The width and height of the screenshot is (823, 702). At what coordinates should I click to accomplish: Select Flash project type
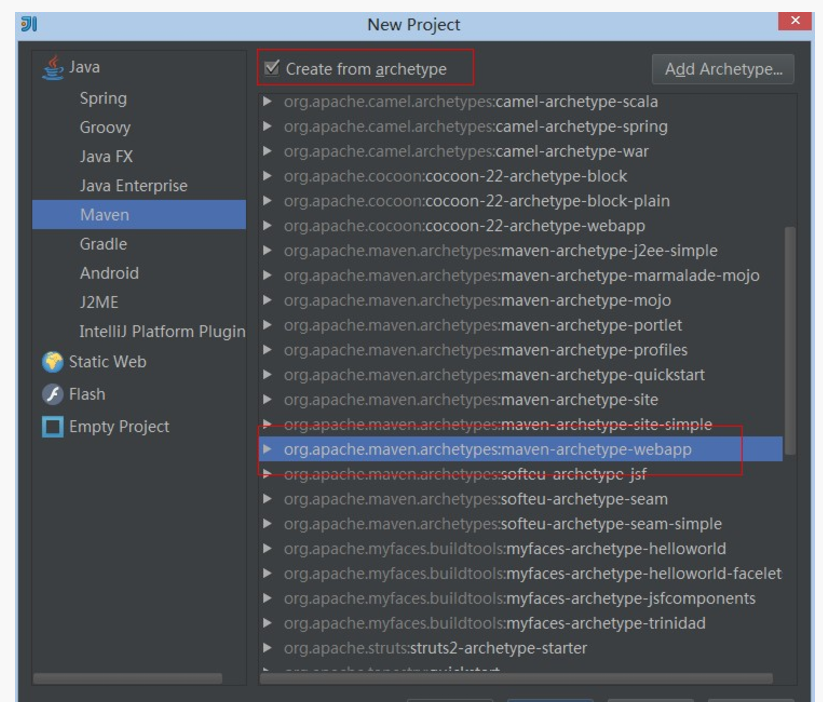87,394
